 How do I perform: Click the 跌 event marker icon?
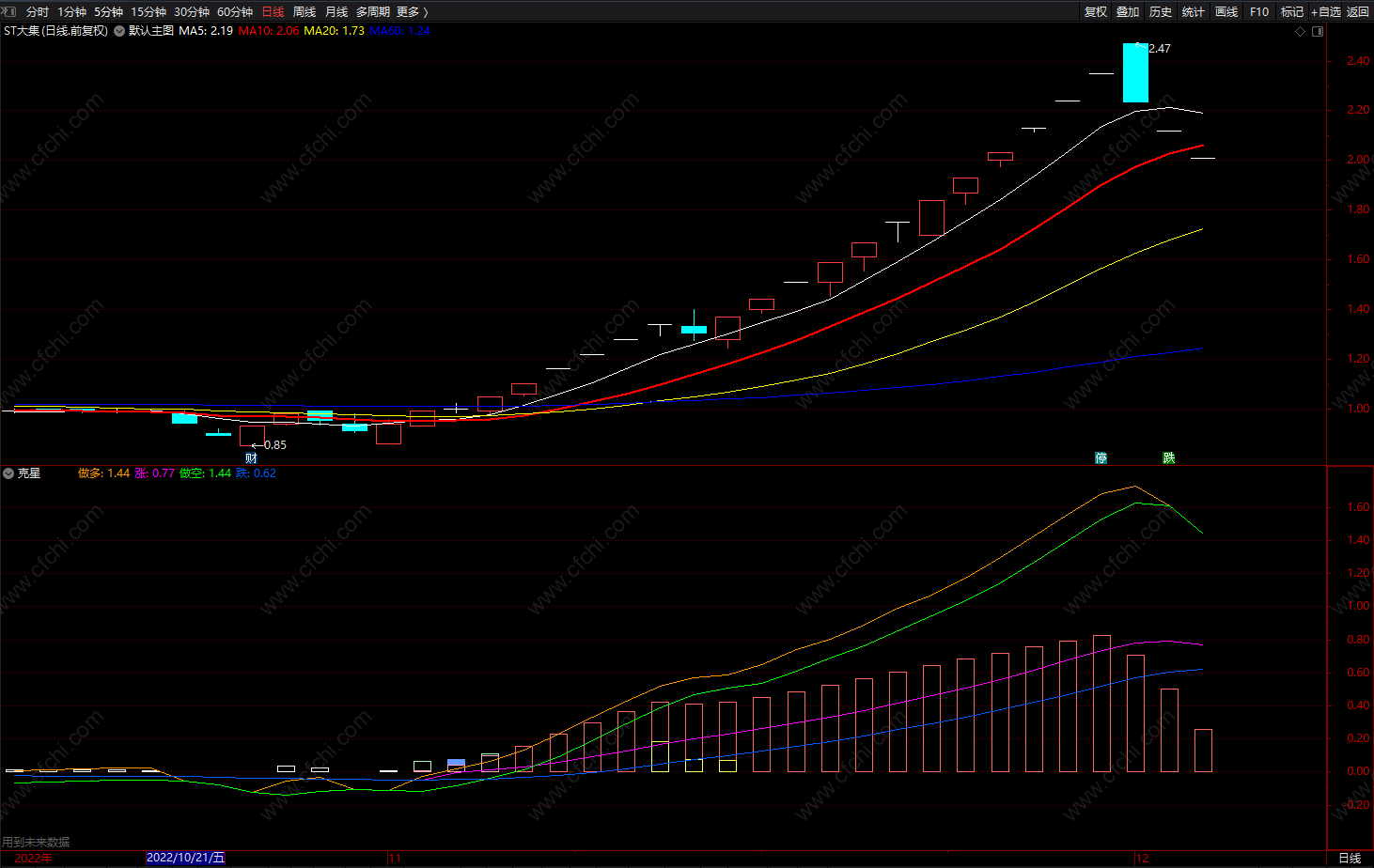1168,458
